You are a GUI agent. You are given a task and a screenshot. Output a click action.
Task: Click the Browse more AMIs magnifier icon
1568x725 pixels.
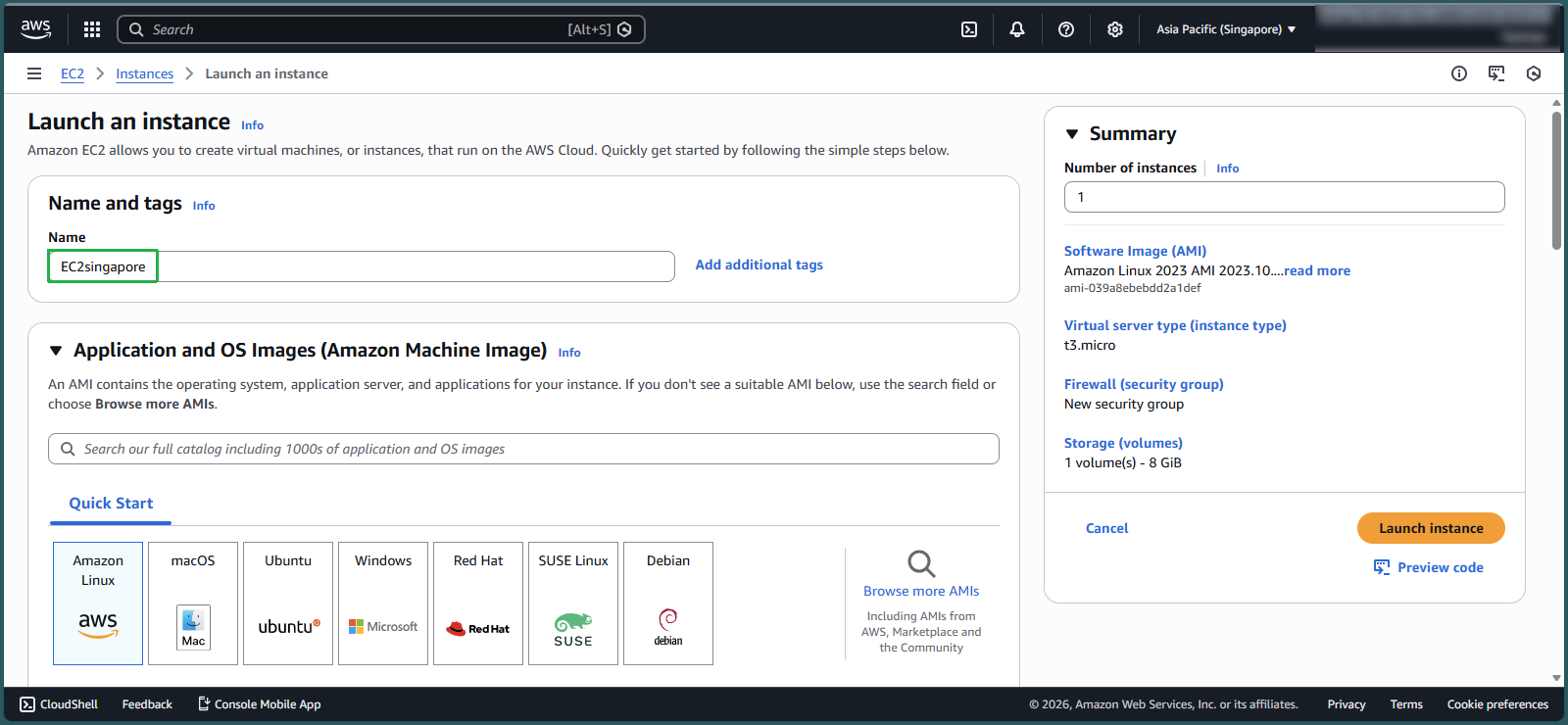921,563
